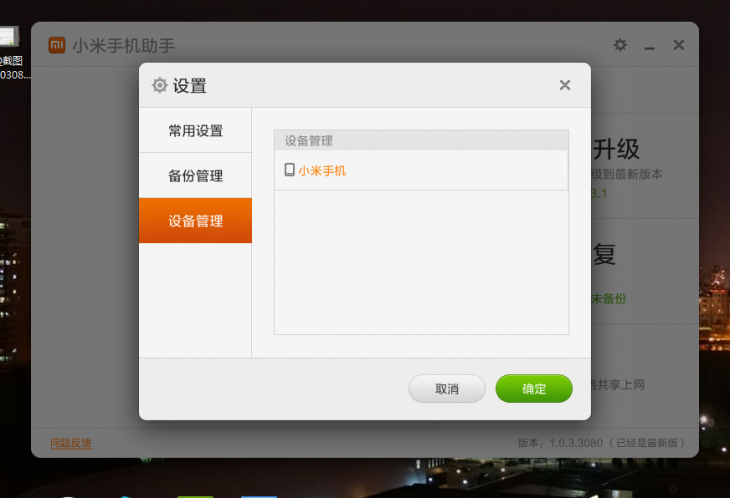This screenshot has height=498, width=730.
Task: Minimize the 小米手机助手 window
Action: tap(649, 48)
